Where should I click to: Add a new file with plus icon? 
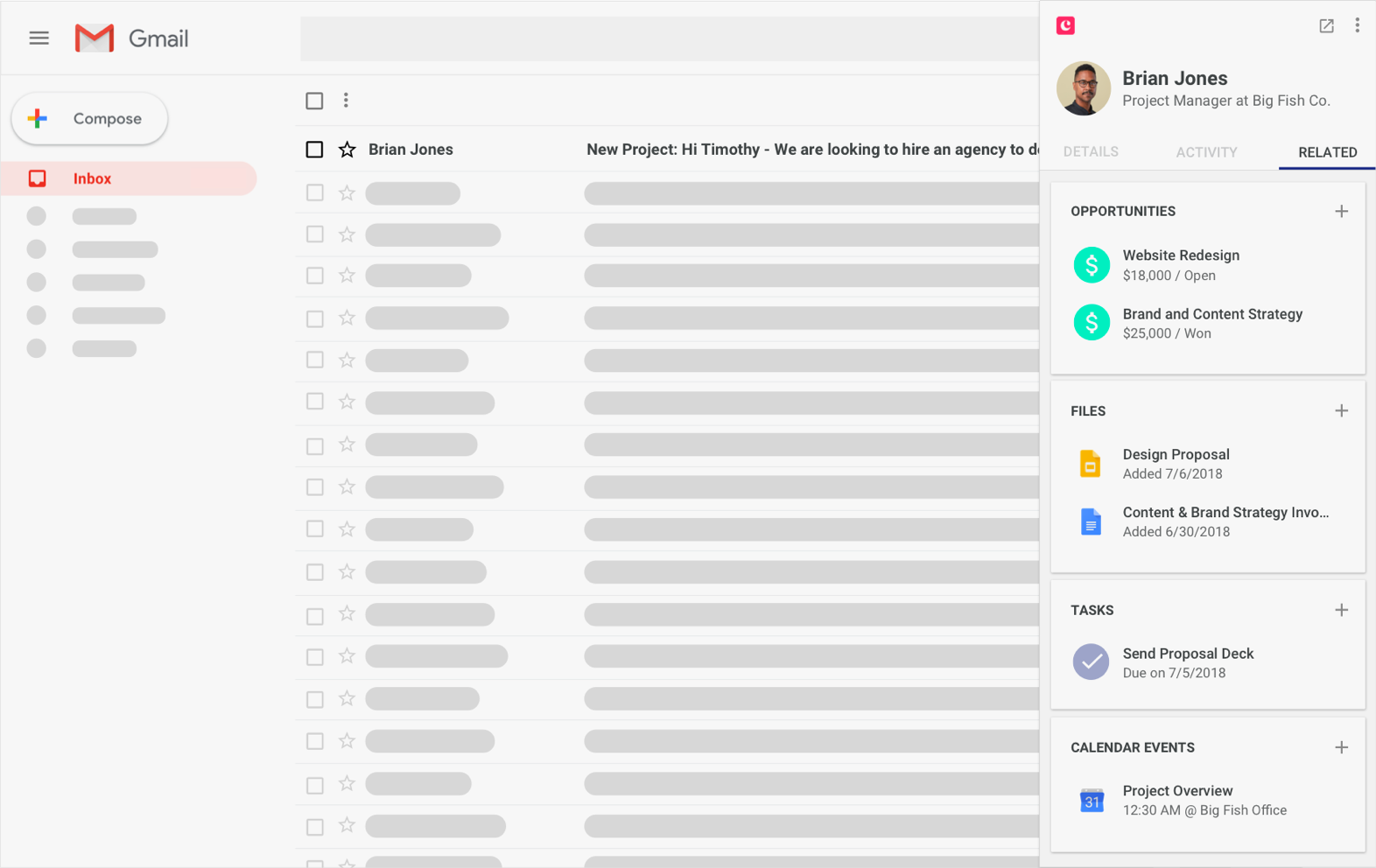point(1341,410)
